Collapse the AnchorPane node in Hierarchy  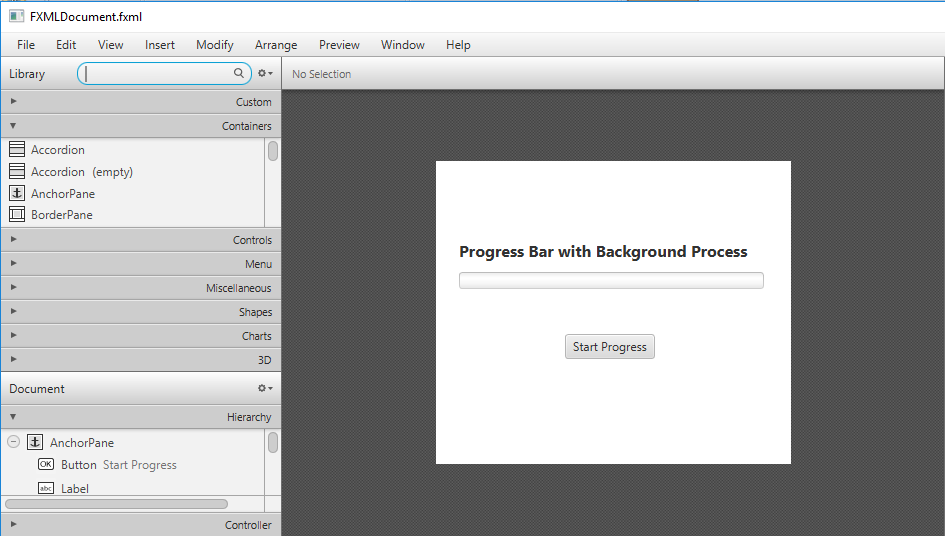click(13, 442)
